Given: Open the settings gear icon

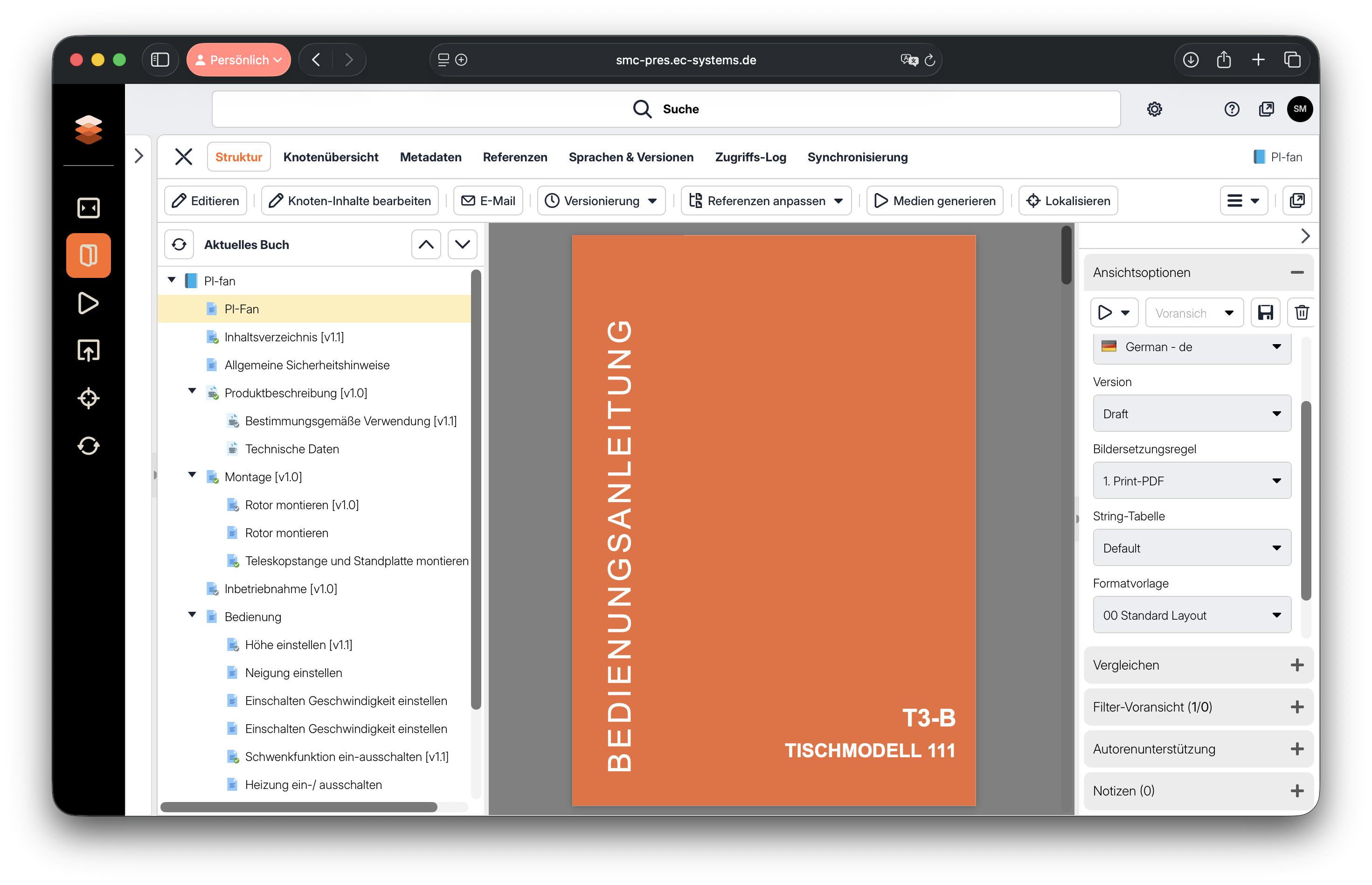Looking at the screenshot, I should pyautogui.click(x=1154, y=109).
